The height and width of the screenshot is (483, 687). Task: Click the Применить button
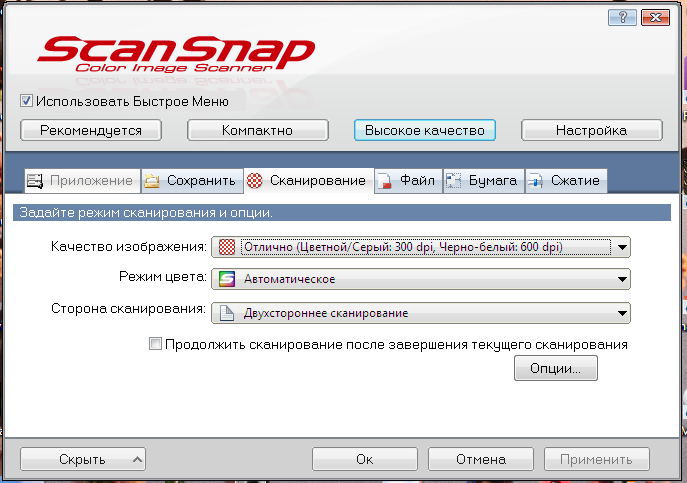tap(596, 459)
